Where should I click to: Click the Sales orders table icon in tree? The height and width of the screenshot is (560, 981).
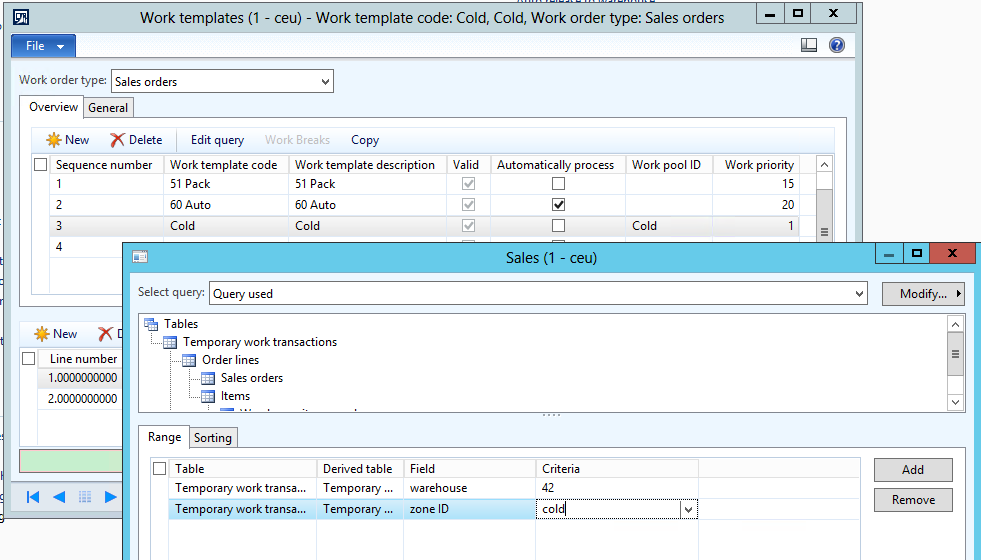pyautogui.click(x=208, y=378)
